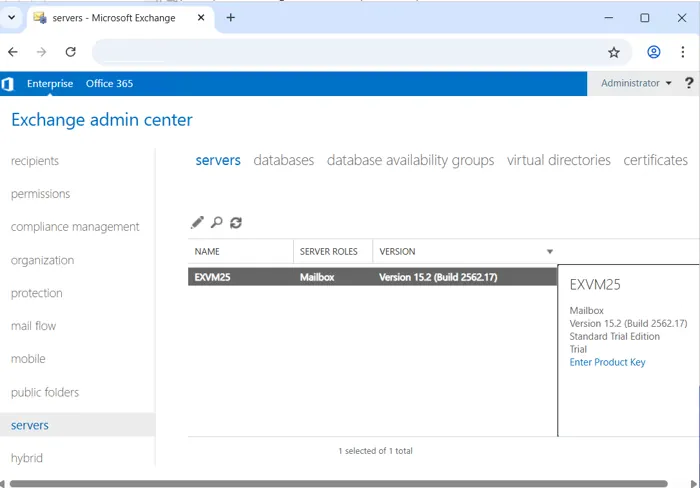Open compliance management in left menu
Viewport: 700px width, 488px height.
pos(75,227)
